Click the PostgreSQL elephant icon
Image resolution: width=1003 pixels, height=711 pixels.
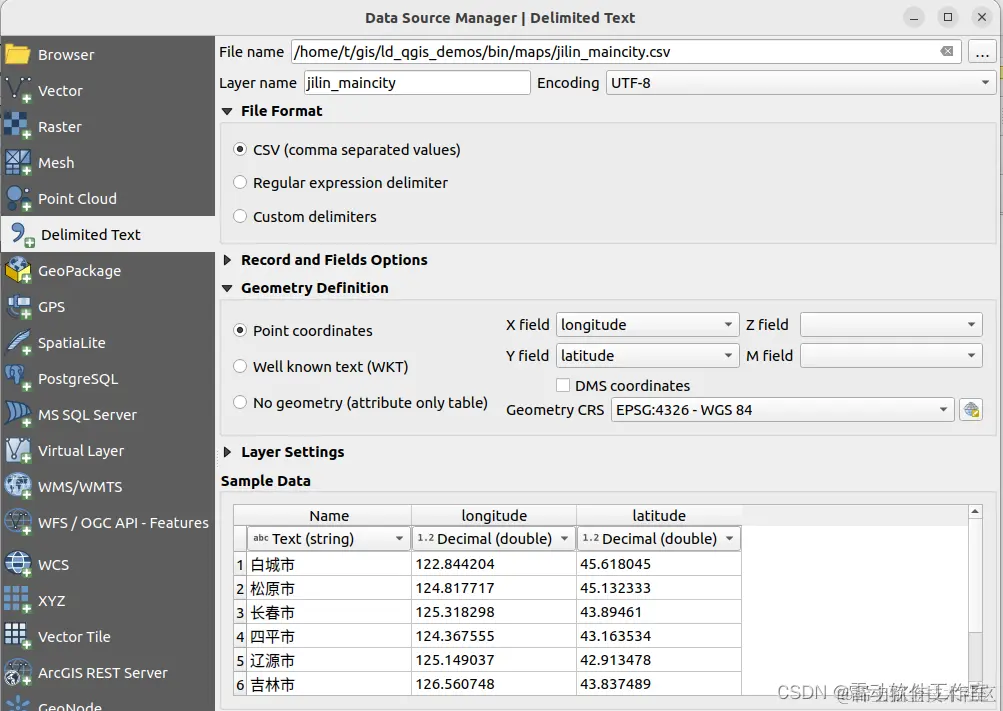17,378
